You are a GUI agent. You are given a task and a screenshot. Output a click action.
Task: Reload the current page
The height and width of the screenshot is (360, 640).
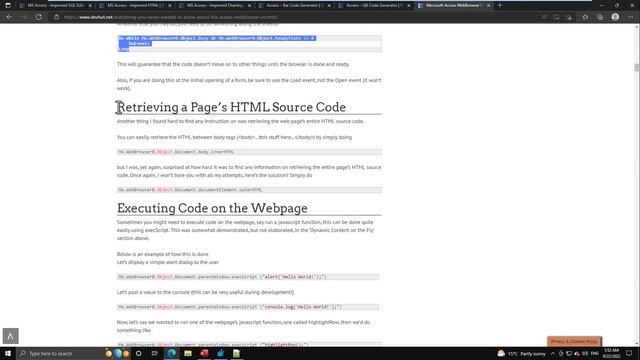(x=38, y=17)
